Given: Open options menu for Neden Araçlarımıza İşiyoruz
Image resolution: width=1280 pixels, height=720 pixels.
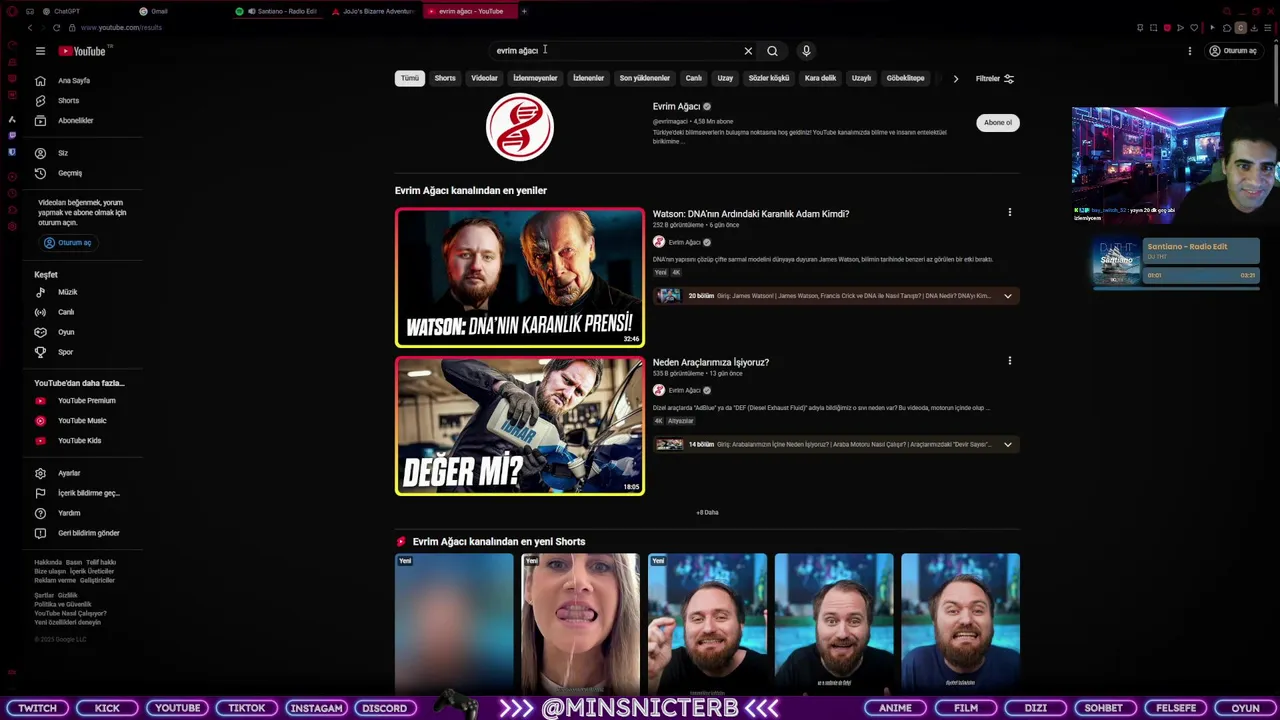Looking at the screenshot, I should pyautogui.click(x=1010, y=360).
